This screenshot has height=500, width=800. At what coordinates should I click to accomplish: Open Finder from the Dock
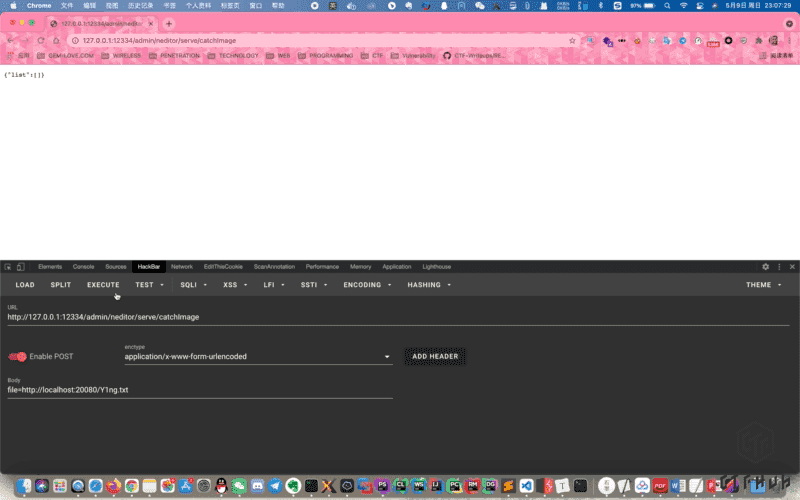tap(24, 485)
